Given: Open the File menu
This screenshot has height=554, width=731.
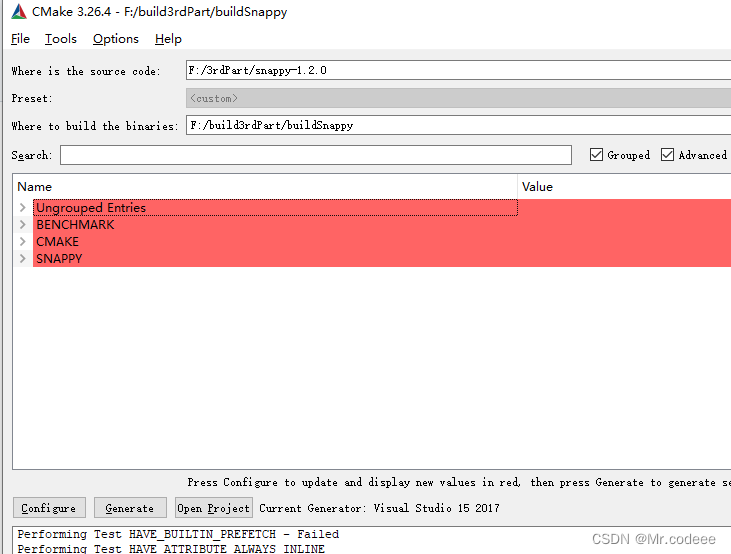Looking at the screenshot, I should click(21, 39).
